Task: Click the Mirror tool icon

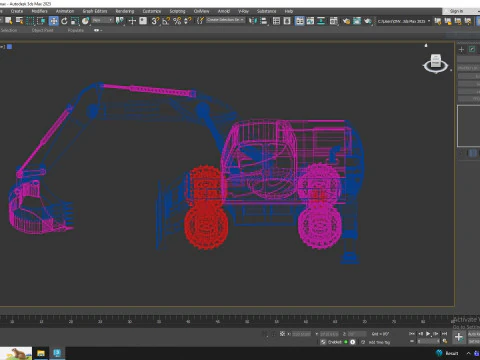Action: pyautogui.click(x=253, y=21)
